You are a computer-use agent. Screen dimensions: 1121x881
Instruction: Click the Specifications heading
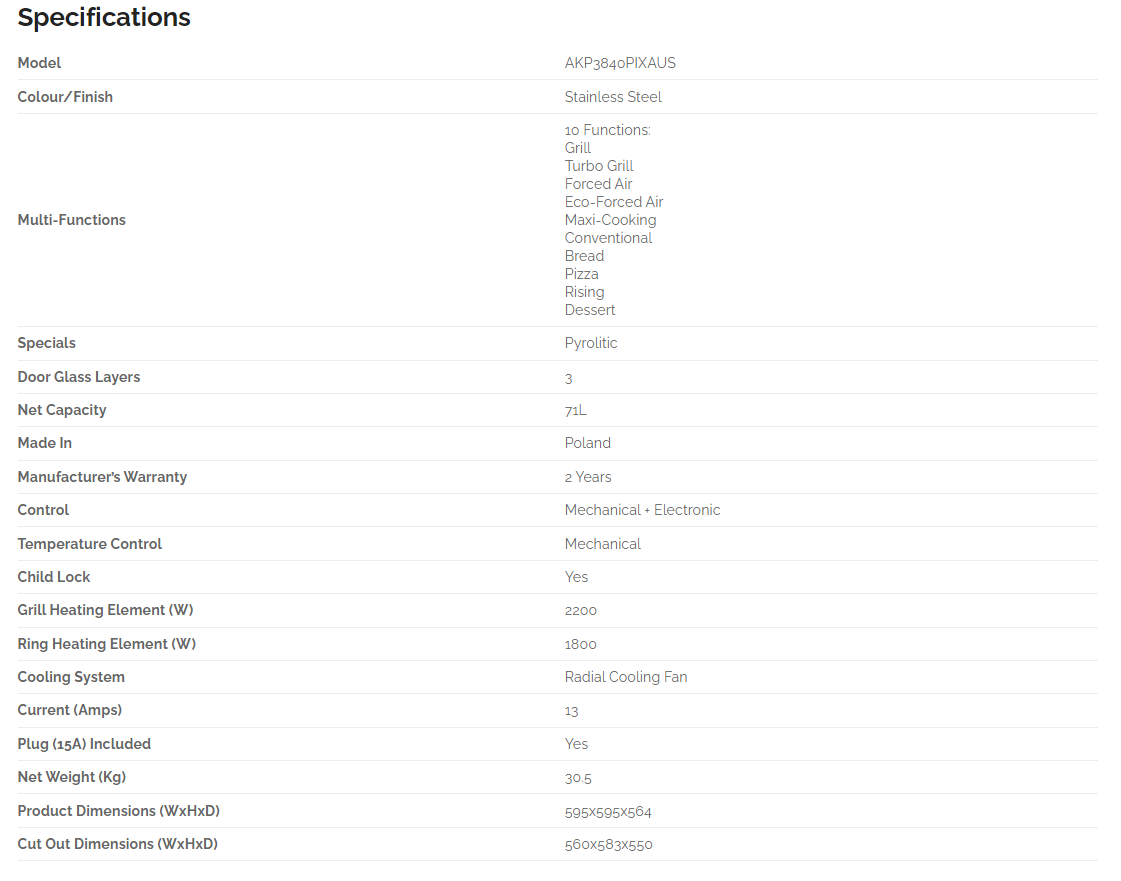click(x=104, y=18)
